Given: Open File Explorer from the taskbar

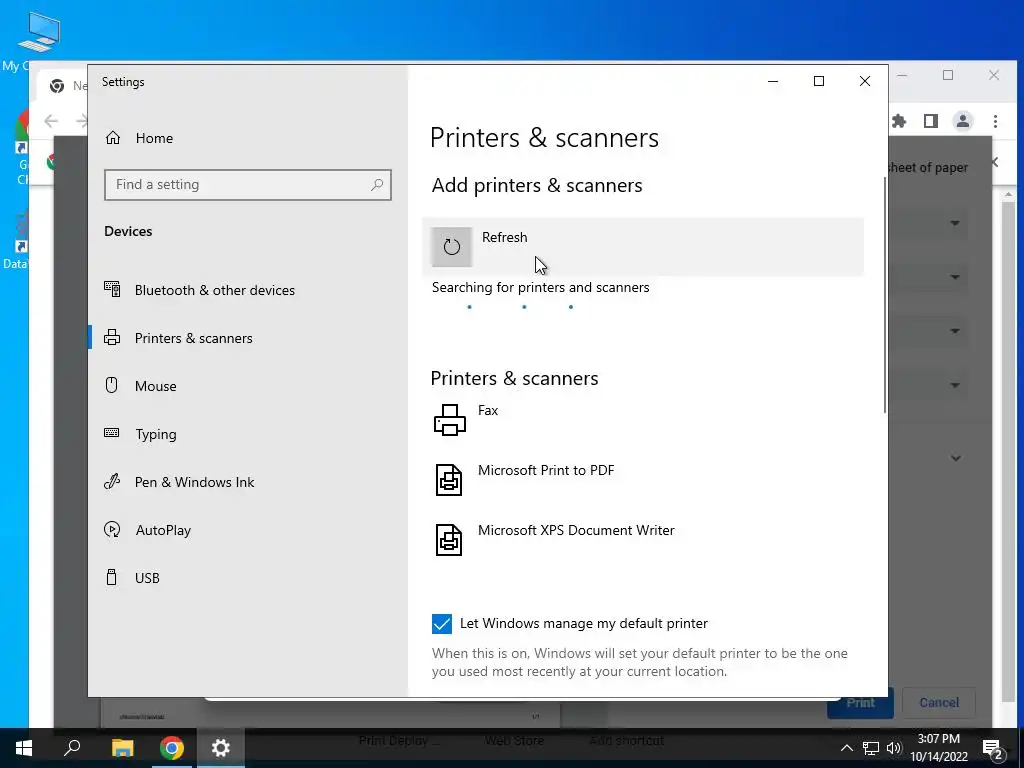Looking at the screenshot, I should coord(122,748).
